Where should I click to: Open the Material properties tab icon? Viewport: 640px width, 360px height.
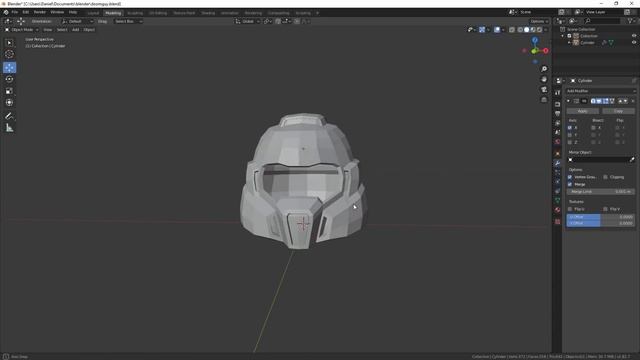(x=558, y=209)
